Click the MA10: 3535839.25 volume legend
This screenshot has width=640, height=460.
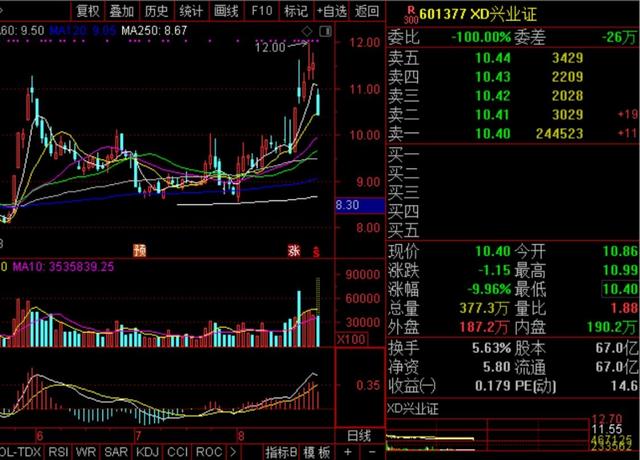(64, 267)
